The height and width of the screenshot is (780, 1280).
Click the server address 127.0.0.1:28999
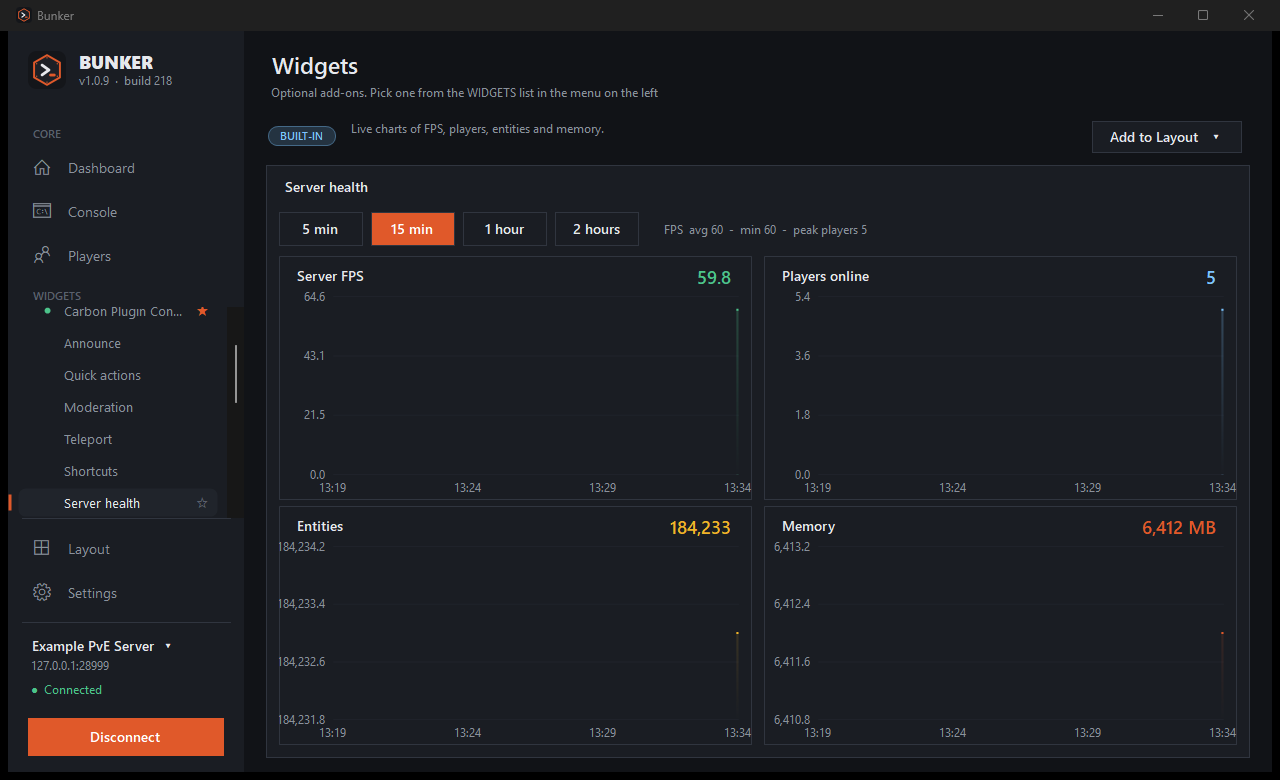[x=71, y=666]
